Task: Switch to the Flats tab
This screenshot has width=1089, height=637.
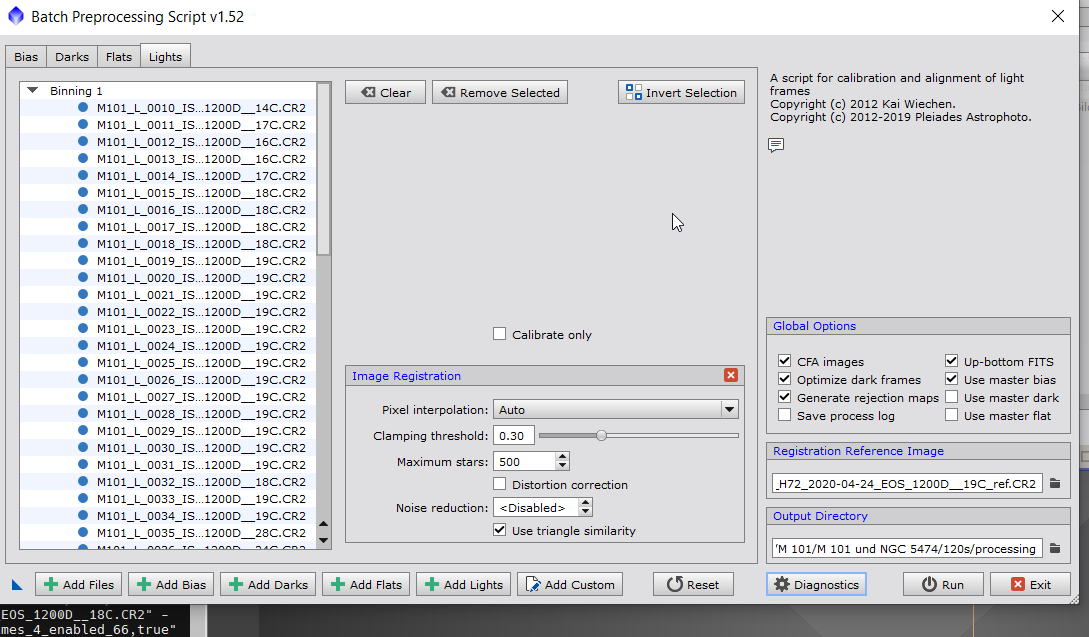Action: point(119,57)
